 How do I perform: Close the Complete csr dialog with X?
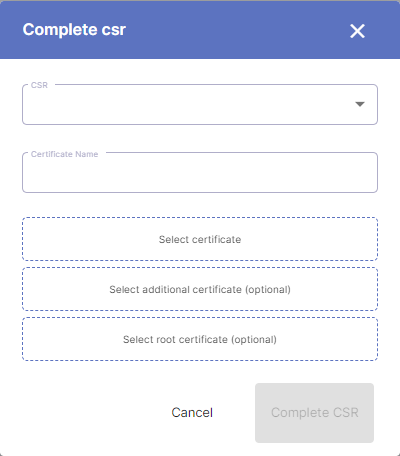tap(357, 31)
